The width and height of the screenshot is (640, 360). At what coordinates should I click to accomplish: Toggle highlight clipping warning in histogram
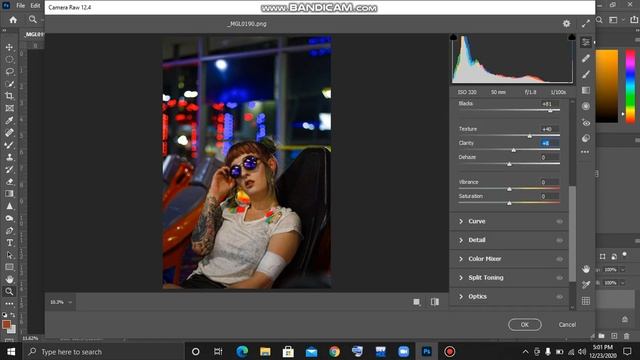tap(572, 37)
